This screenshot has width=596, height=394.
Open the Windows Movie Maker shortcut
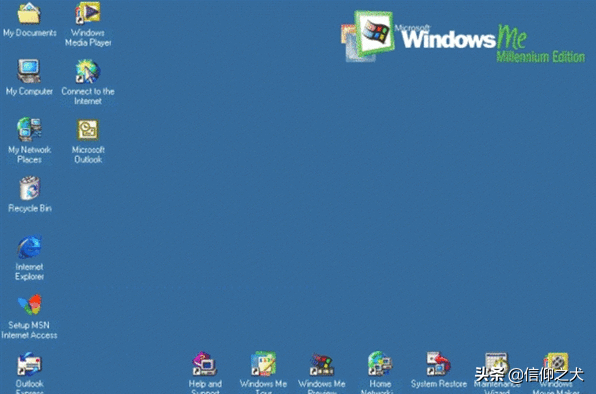(x=556, y=364)
